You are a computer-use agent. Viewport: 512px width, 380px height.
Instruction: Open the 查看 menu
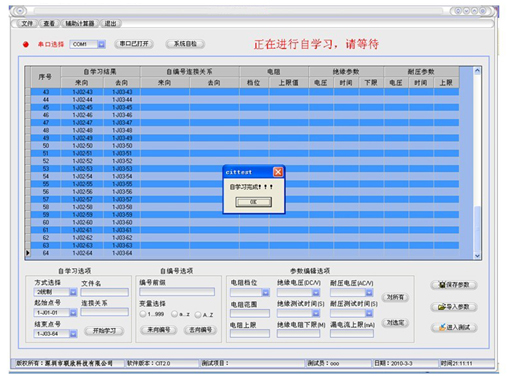(x=49, y=23)
